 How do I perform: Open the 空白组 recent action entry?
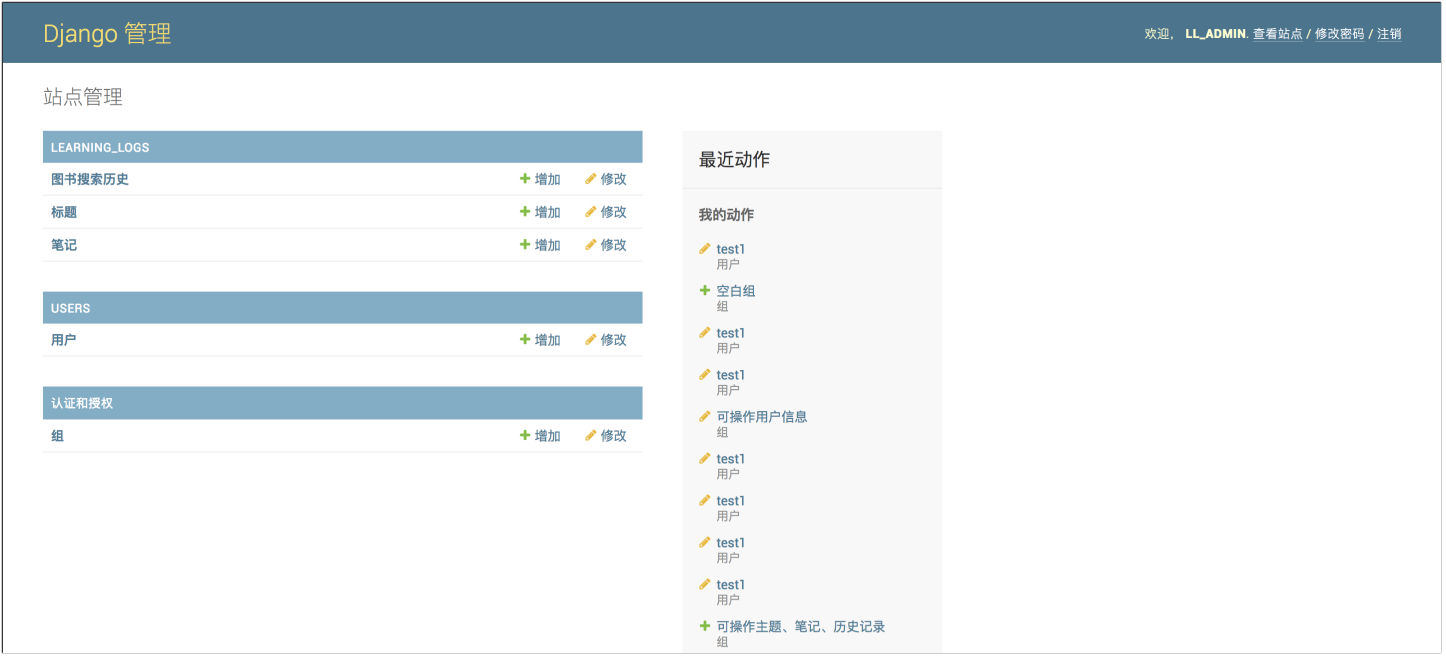736,291
